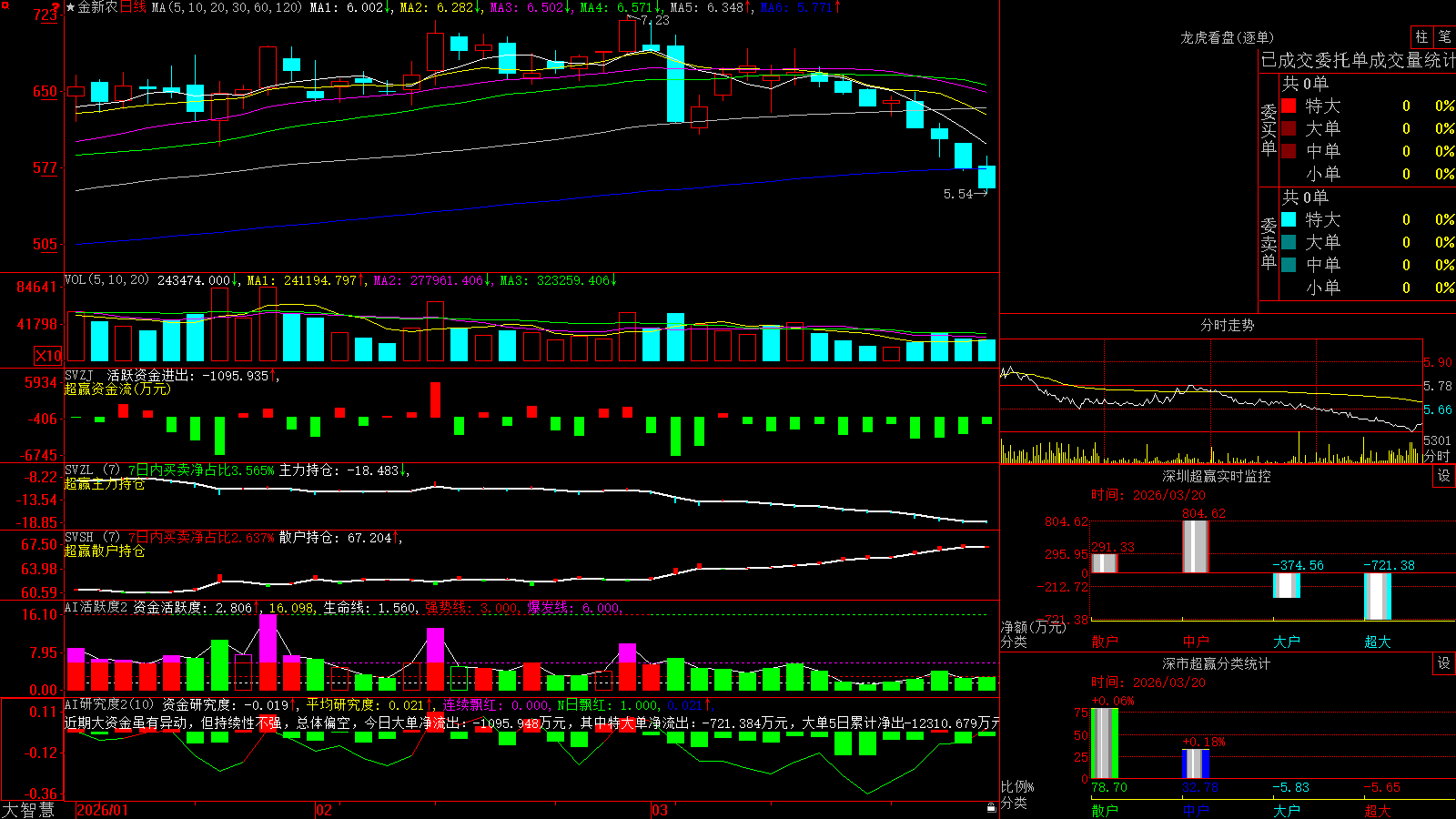
Task: Click the 散户 78.70 bar in 分类统计
Action: pyautogui.click(x=1105, y=743)
